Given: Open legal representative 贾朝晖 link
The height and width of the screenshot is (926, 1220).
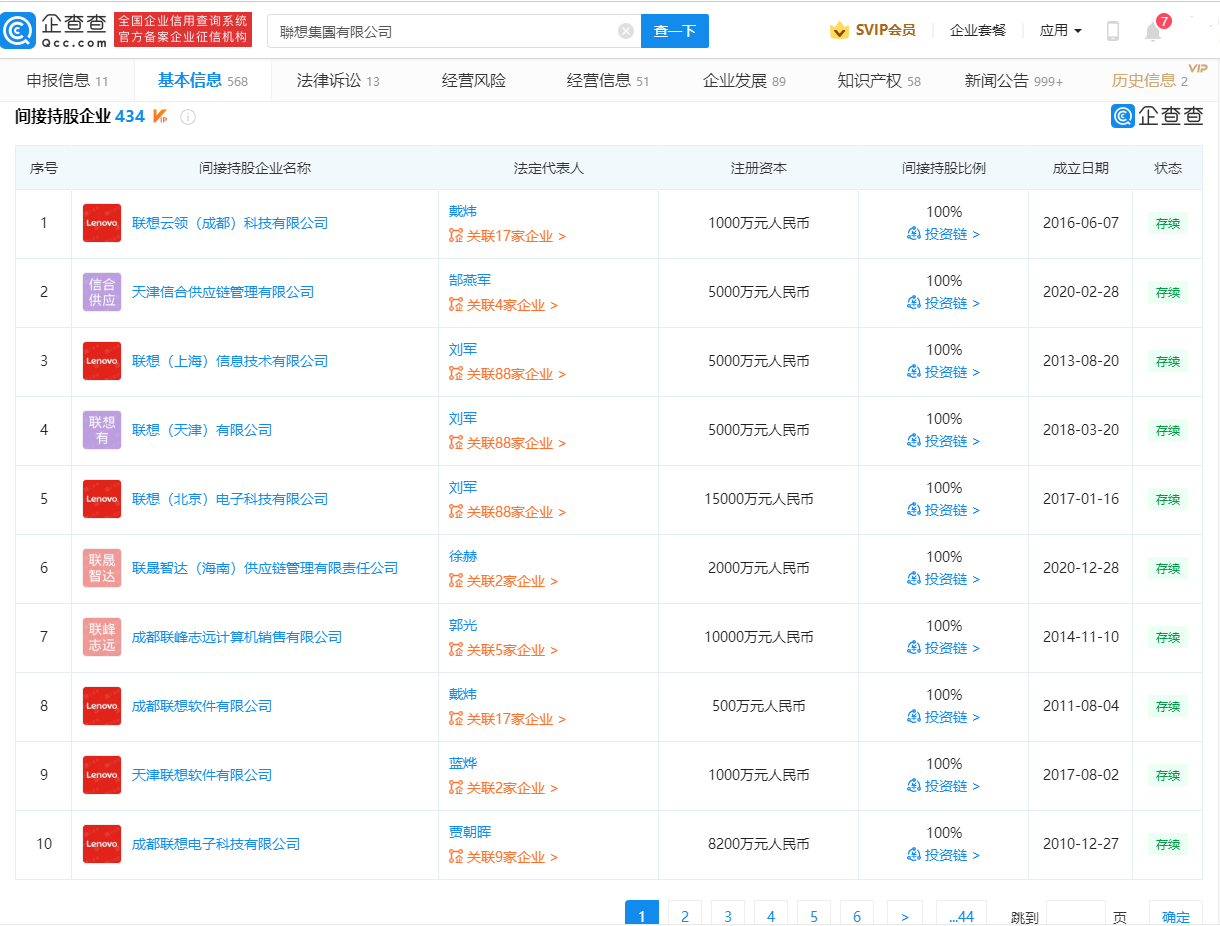Looking at the screenshot, I should tap(470, 832).
